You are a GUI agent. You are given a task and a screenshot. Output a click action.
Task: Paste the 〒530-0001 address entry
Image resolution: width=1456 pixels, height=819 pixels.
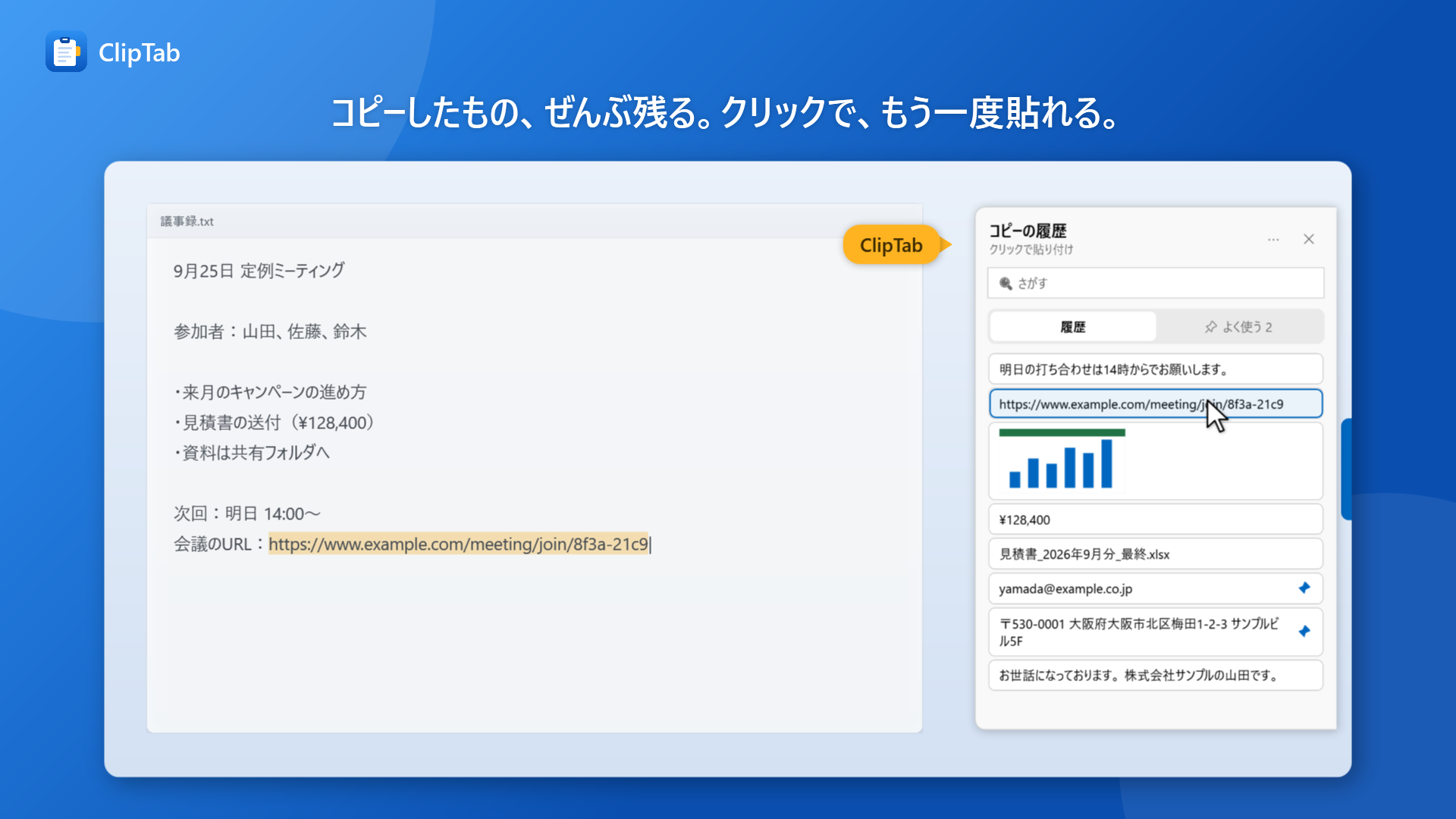pyautogui.click(x=1156, y=632)
